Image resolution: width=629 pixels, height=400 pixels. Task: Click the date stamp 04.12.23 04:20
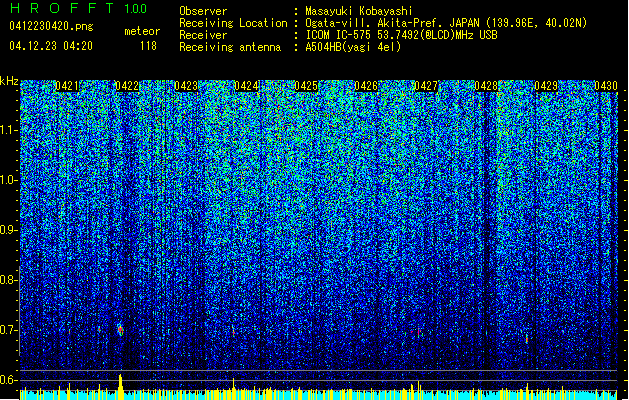point(51,46)
